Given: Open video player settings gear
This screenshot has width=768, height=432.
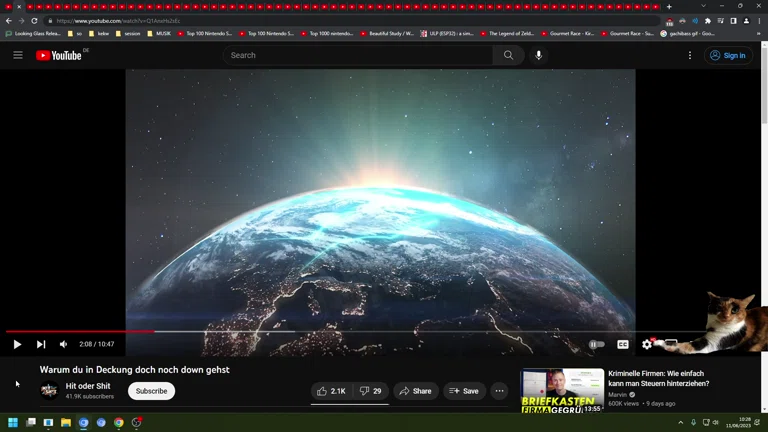Looking at the screenshot, I should [647, 344].
